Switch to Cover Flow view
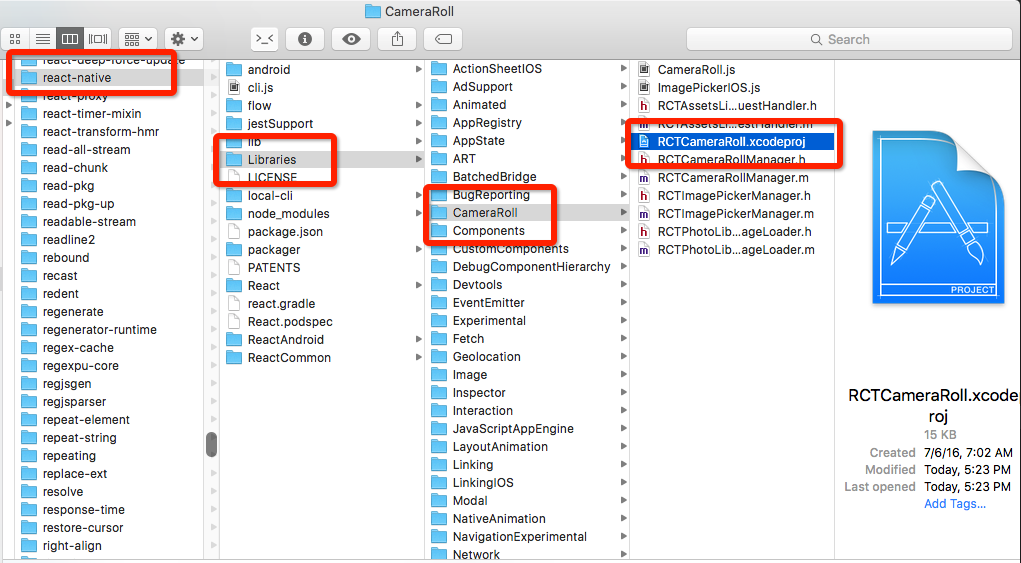 tap(97, 39)
